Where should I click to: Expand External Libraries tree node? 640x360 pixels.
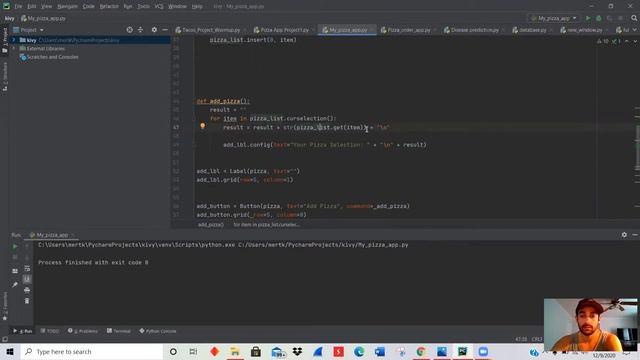click(x=14, y=49)
